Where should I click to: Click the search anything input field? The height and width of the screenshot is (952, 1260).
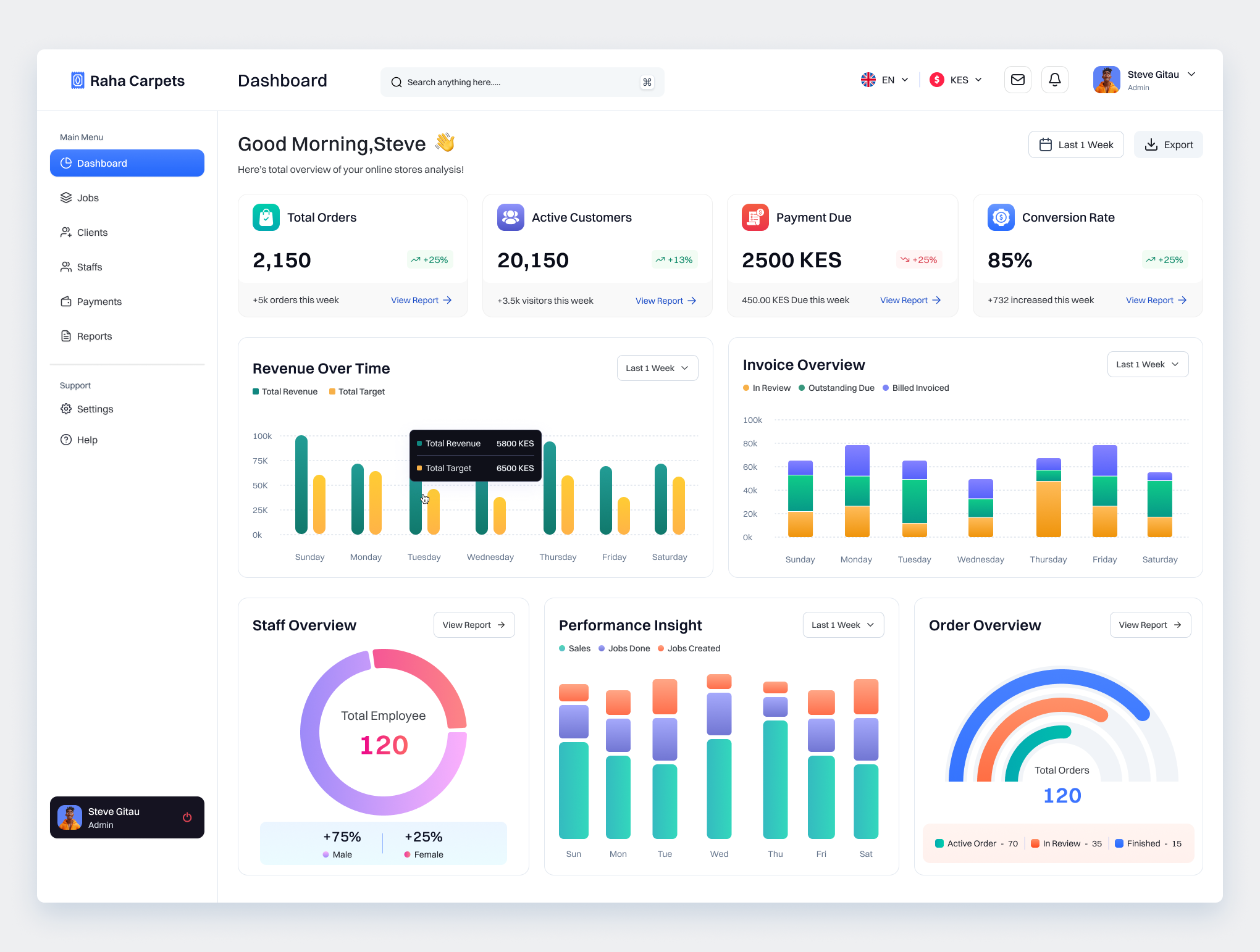tap(522, 81)
